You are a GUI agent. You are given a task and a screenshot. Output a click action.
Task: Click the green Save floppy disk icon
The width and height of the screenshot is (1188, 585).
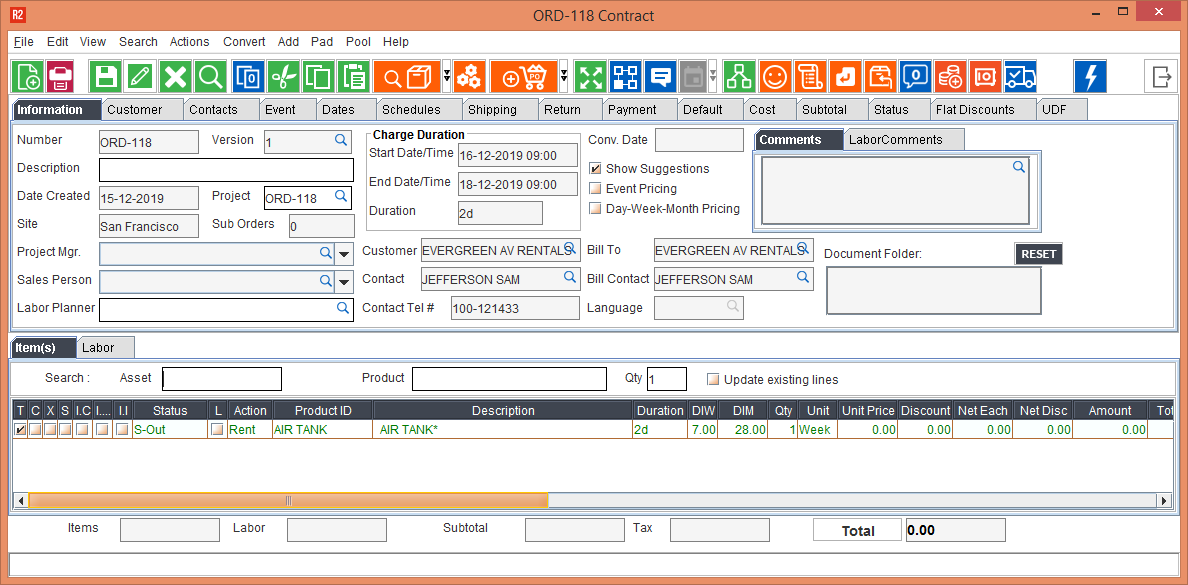105,77
